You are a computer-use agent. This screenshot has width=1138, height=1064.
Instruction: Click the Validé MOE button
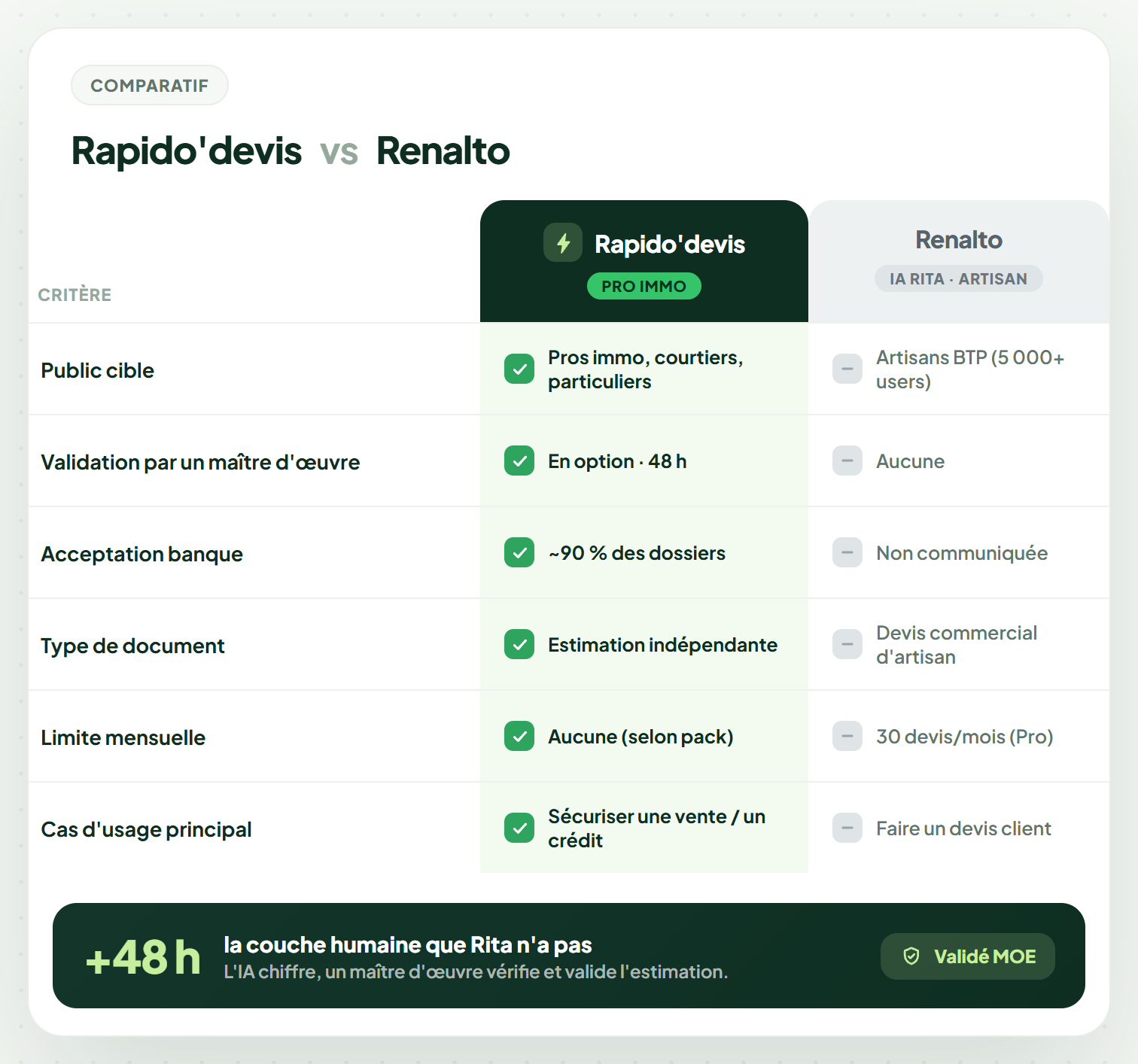pyautogui.click(x=968, y=956)
